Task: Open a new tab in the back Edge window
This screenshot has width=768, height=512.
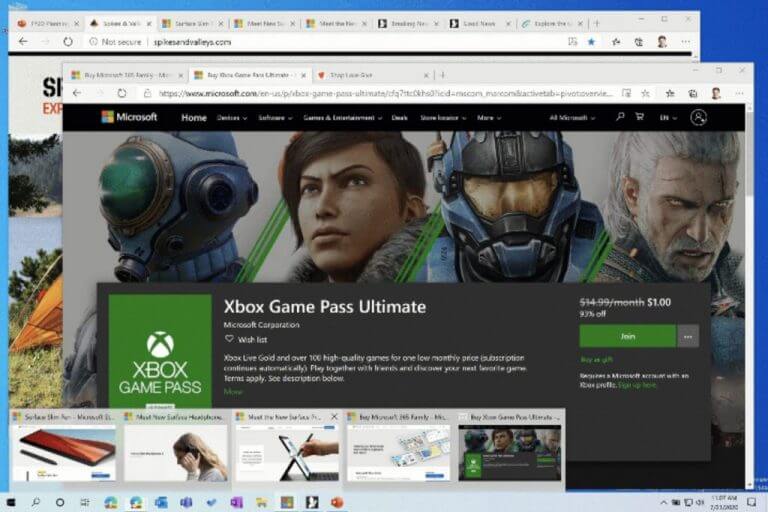Action: [x=597, y=23]
